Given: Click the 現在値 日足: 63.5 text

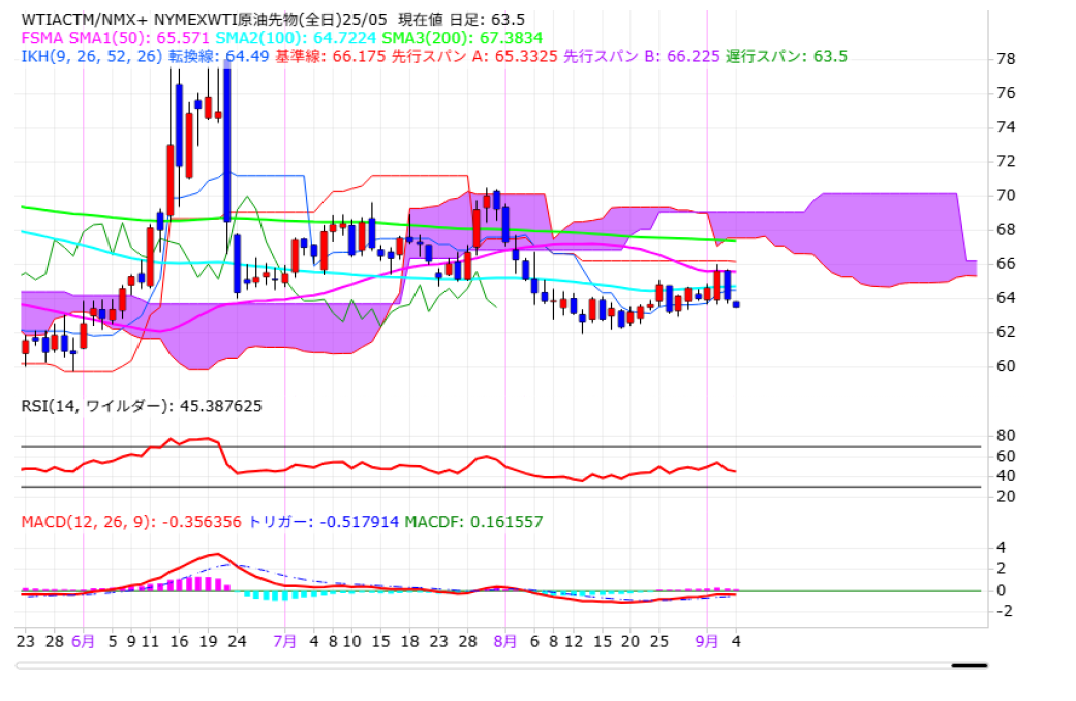Looking at the screenshot, I should click(x=461, y=19).
